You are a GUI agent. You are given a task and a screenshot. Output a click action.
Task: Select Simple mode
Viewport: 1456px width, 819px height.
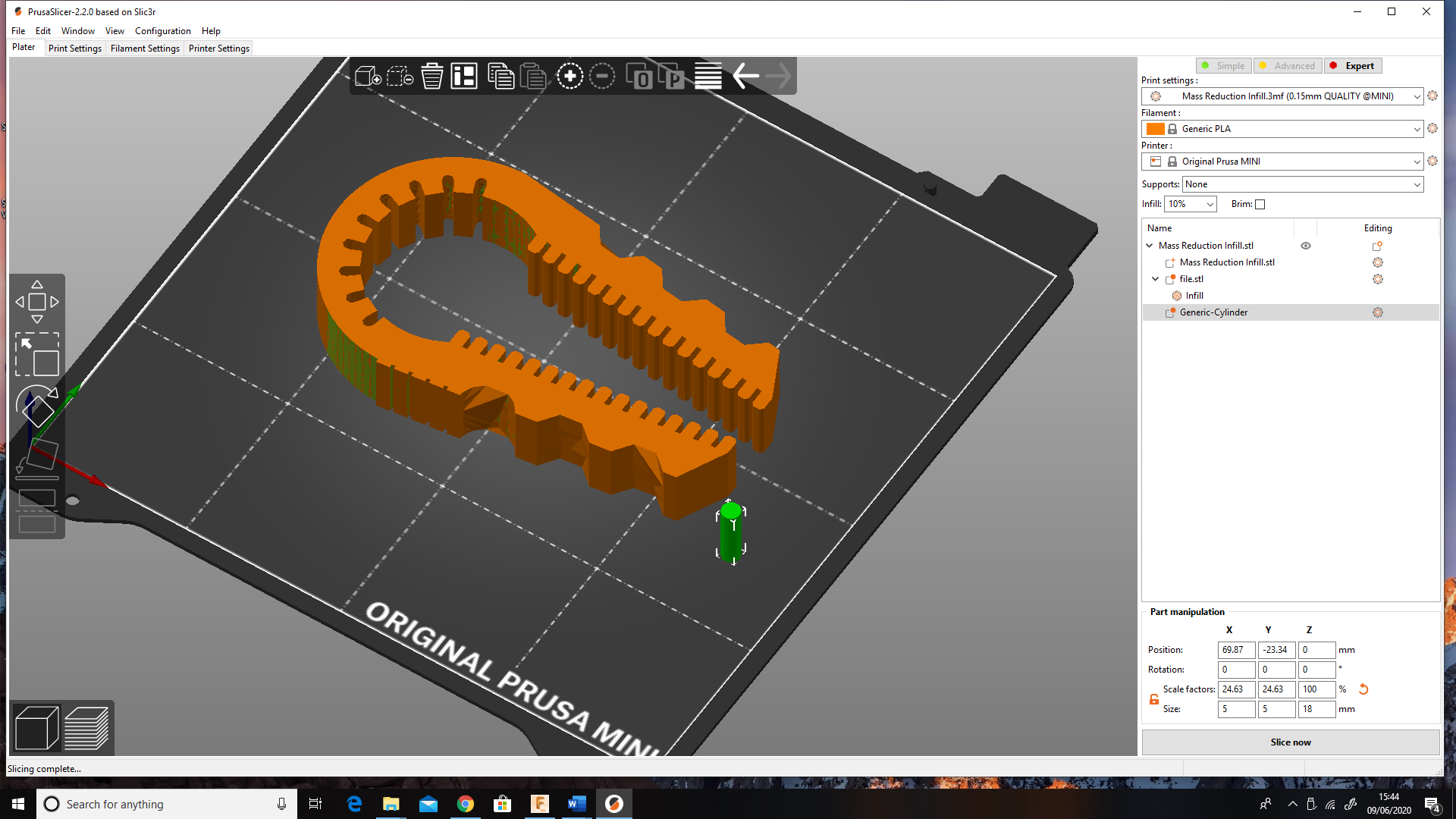click(1224, 66)
